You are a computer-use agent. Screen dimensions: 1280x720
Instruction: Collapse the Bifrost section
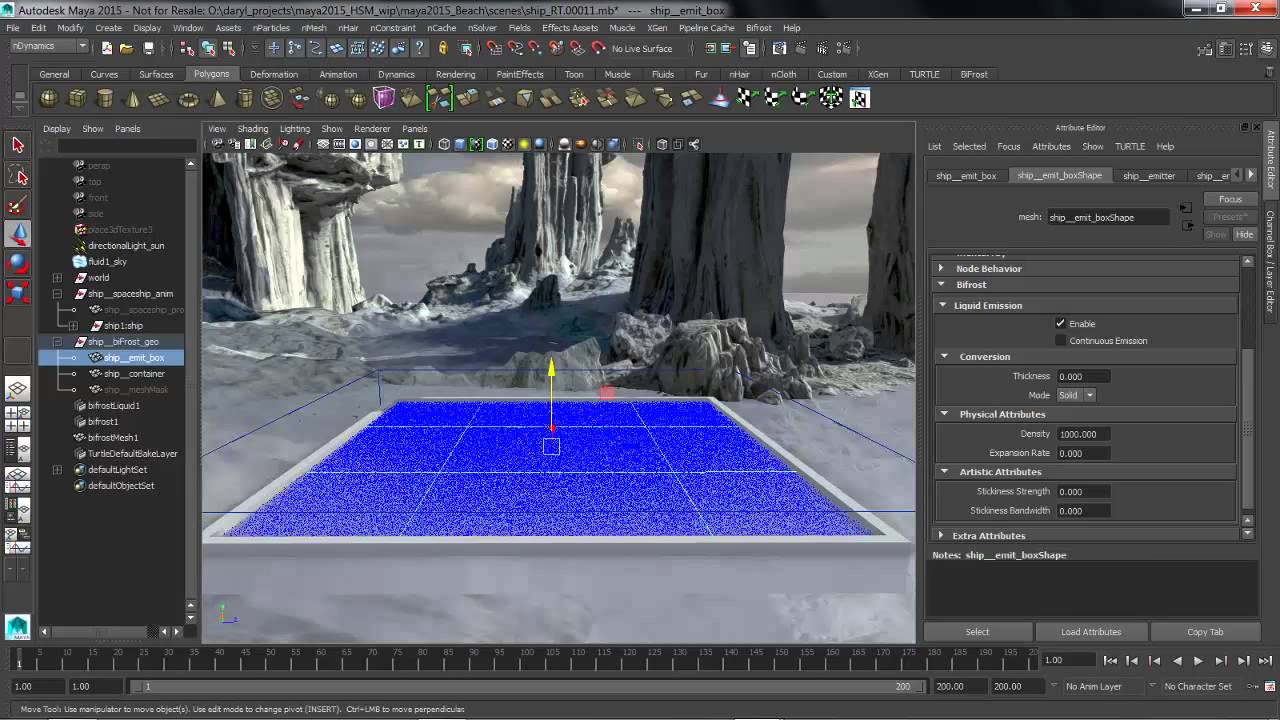(941, 285)
